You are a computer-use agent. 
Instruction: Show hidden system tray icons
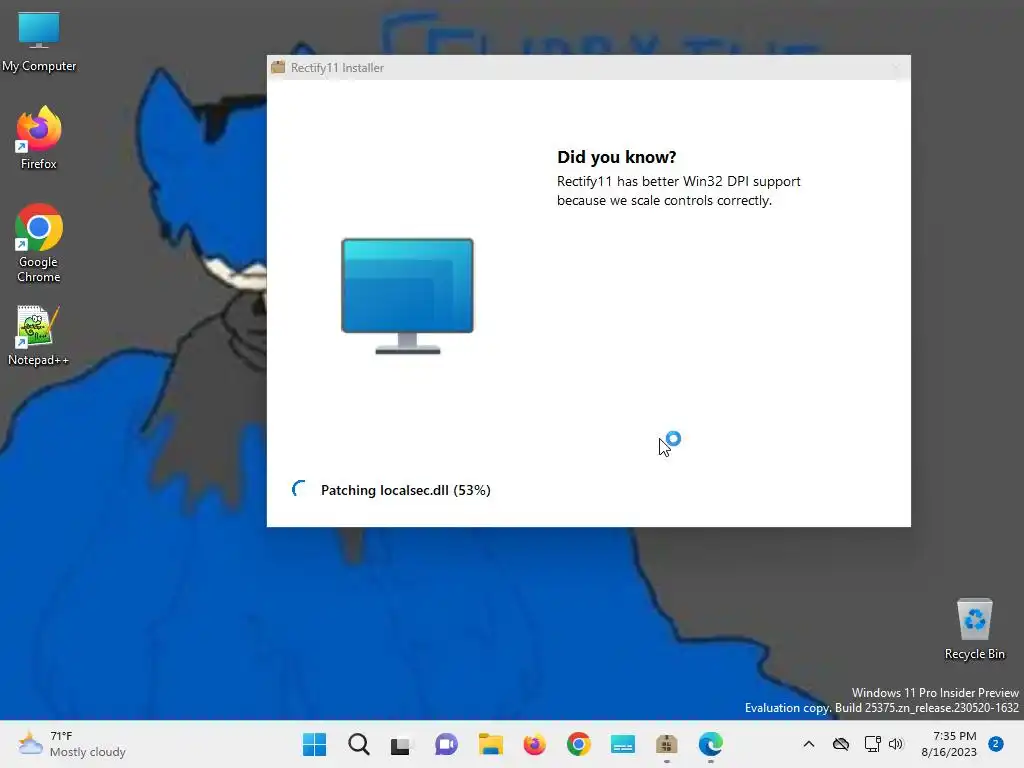click(x=808, y=744)
